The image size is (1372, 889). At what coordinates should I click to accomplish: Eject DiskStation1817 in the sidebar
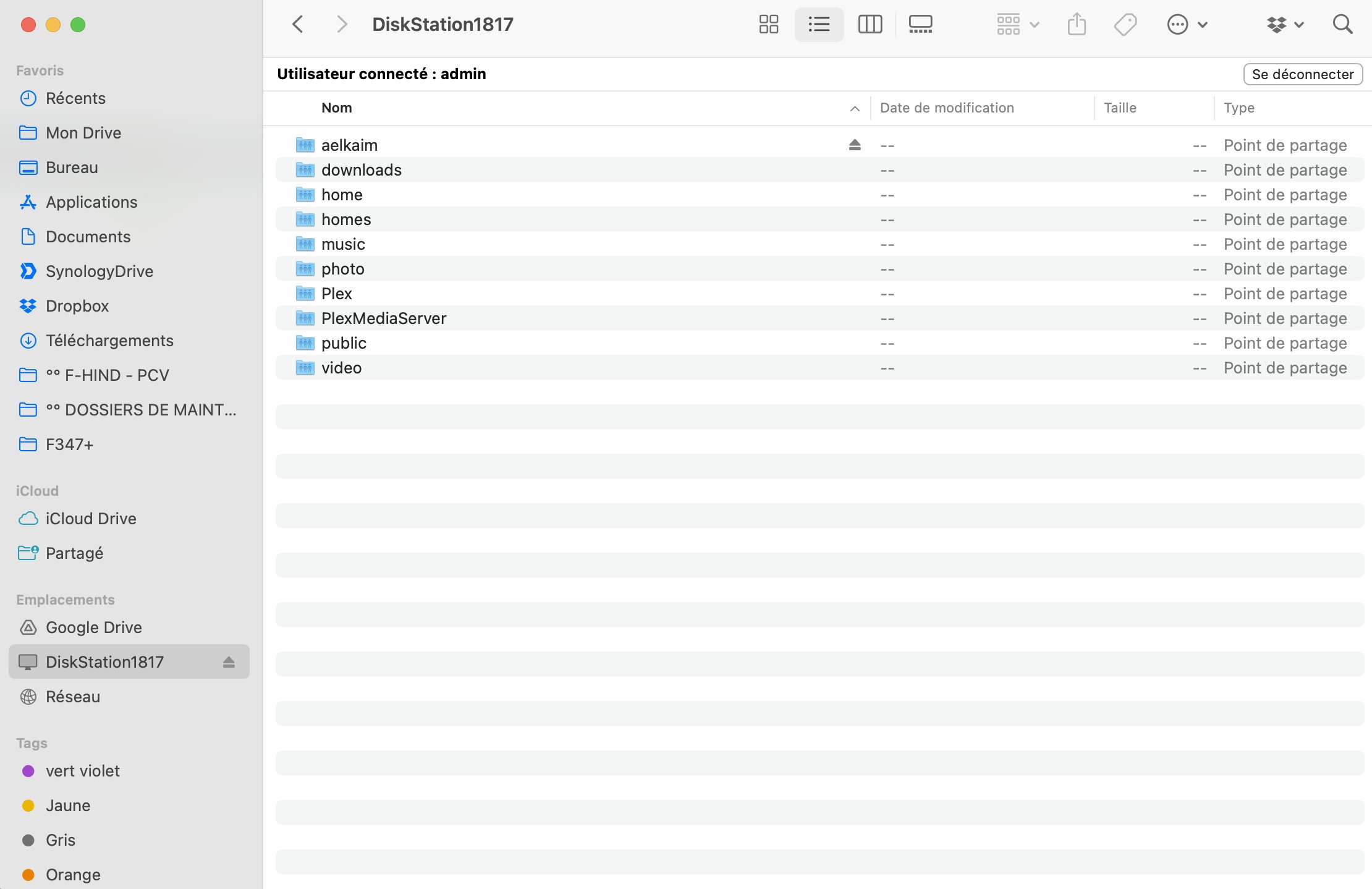(229, 662)
